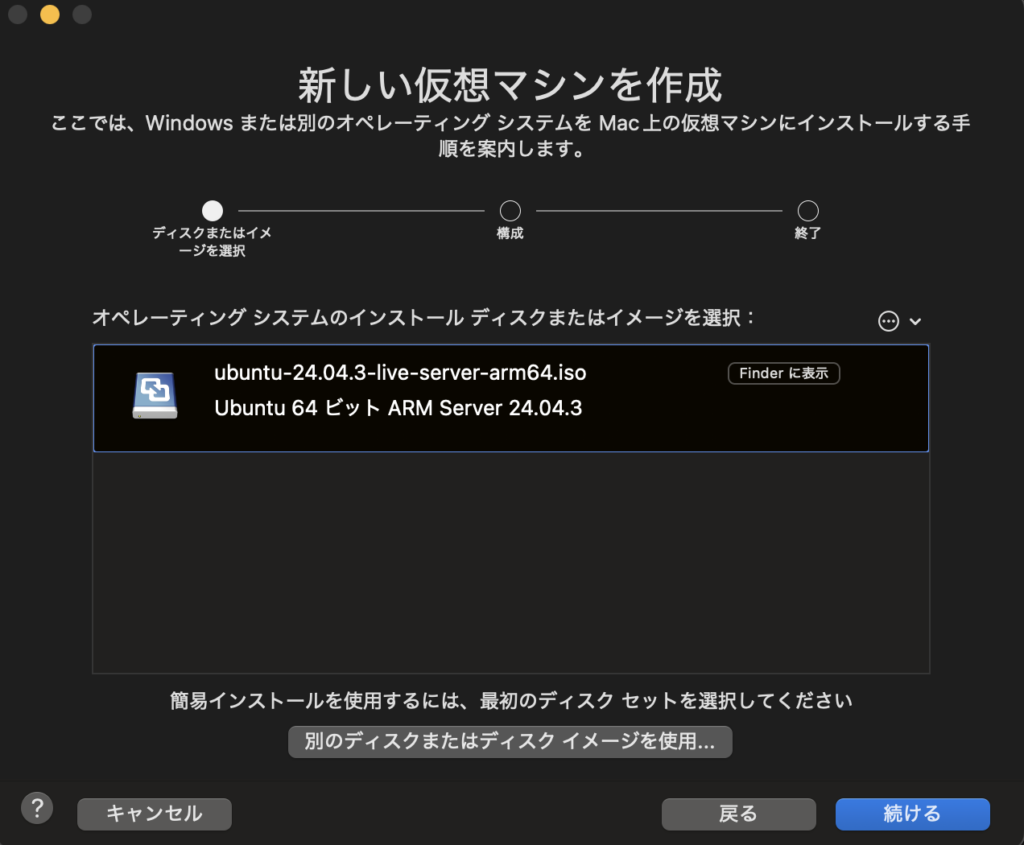Click the 構成 step label
Screen dimensions: 1024x845
click(510, 234)
